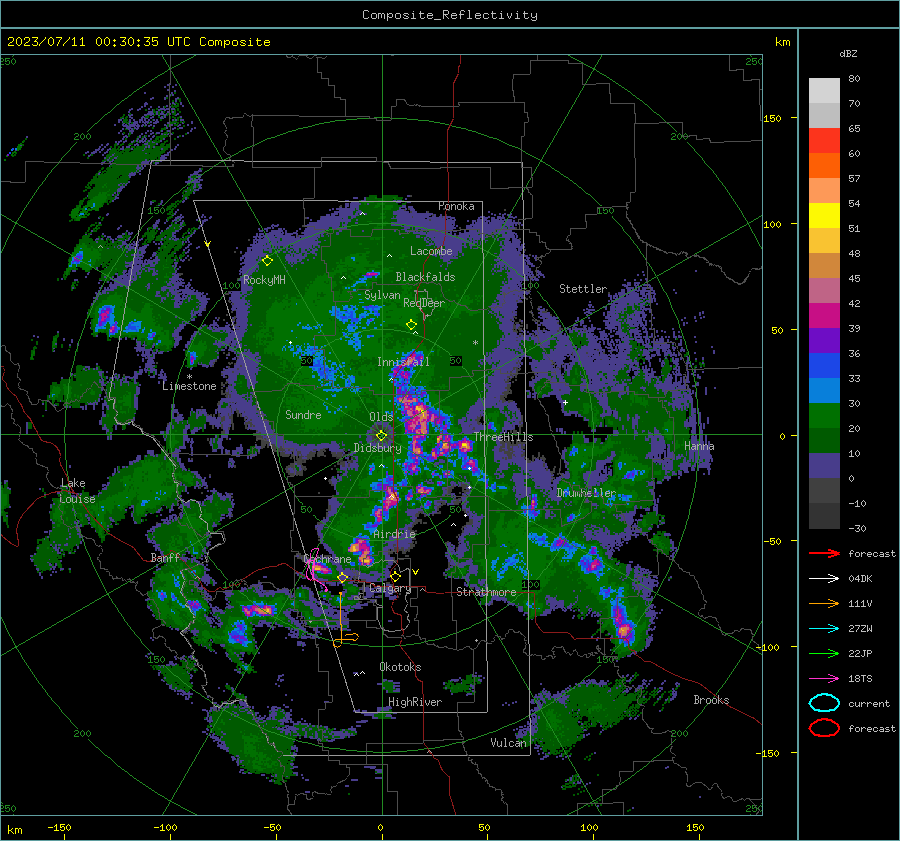This screenshot has height=841, width=900.
Task: Click the 'dBZ' legend heading
Action: [x=848, y=54]
